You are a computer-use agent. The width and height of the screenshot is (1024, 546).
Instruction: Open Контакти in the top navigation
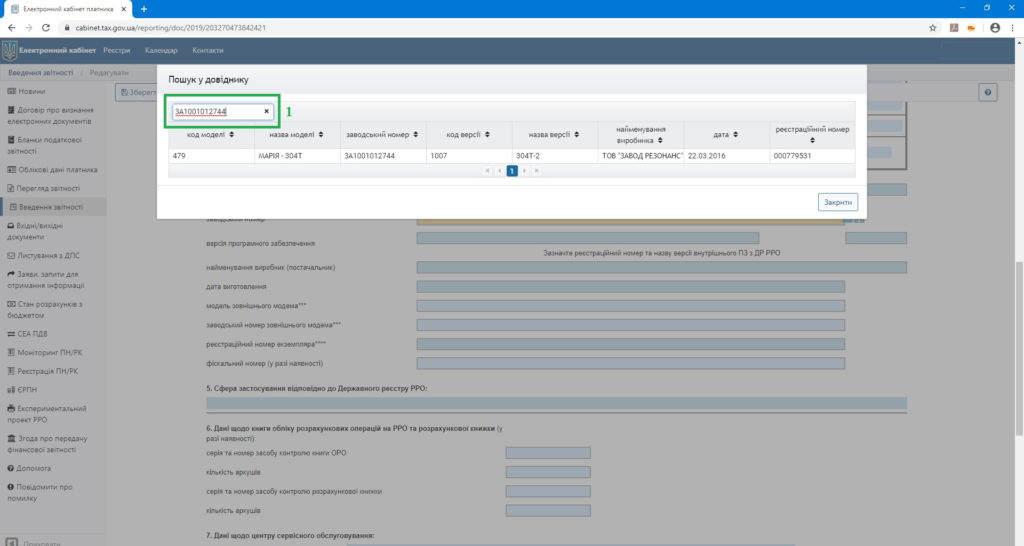click(207, 50)
